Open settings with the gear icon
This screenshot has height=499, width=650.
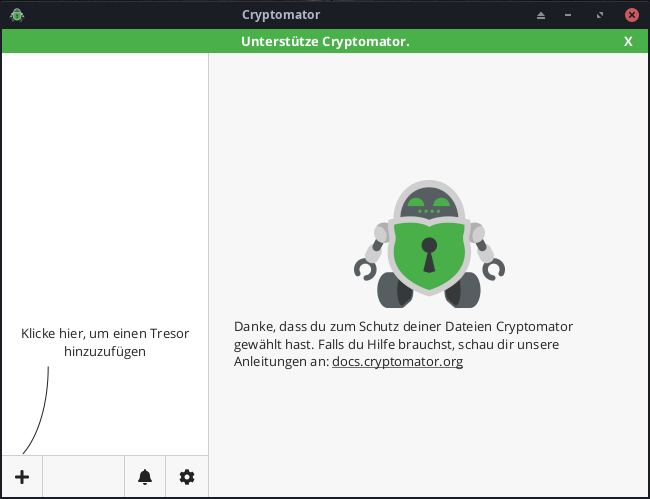pyautogui.click(x=187, y=477)
